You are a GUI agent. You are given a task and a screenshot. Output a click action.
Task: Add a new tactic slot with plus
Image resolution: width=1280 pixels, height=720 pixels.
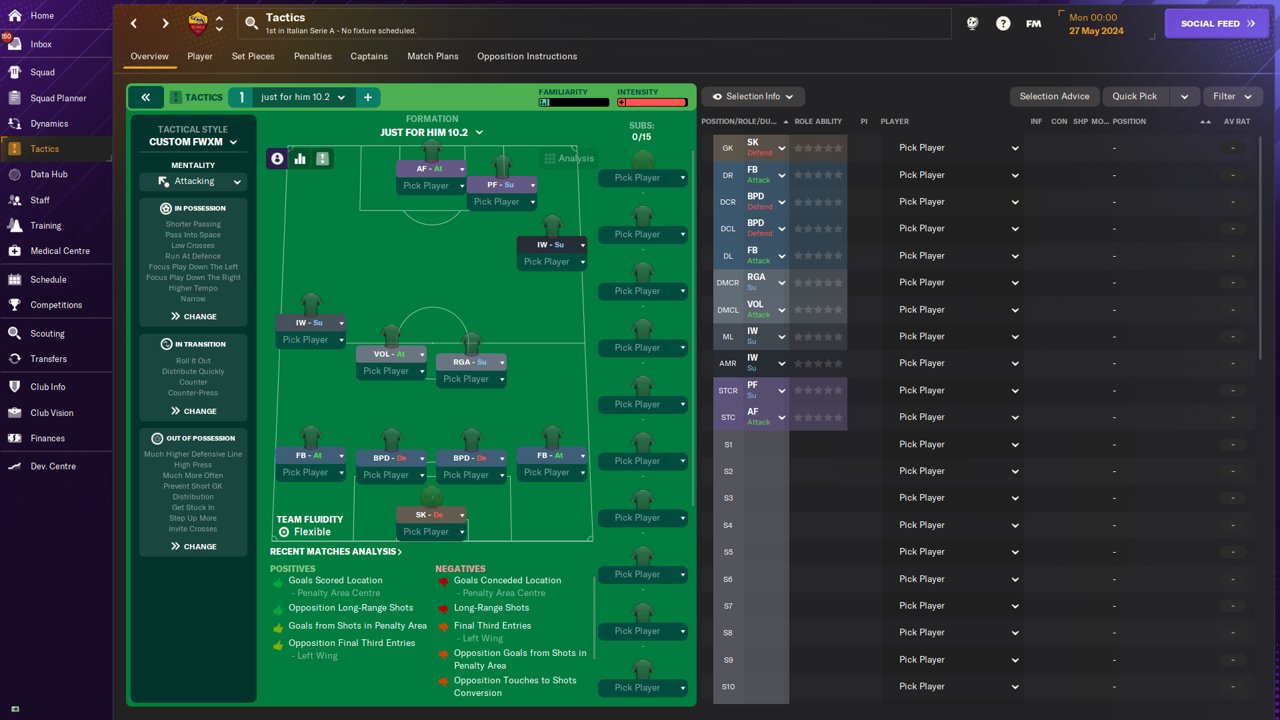pyautogui.click(x=367, y=97)
